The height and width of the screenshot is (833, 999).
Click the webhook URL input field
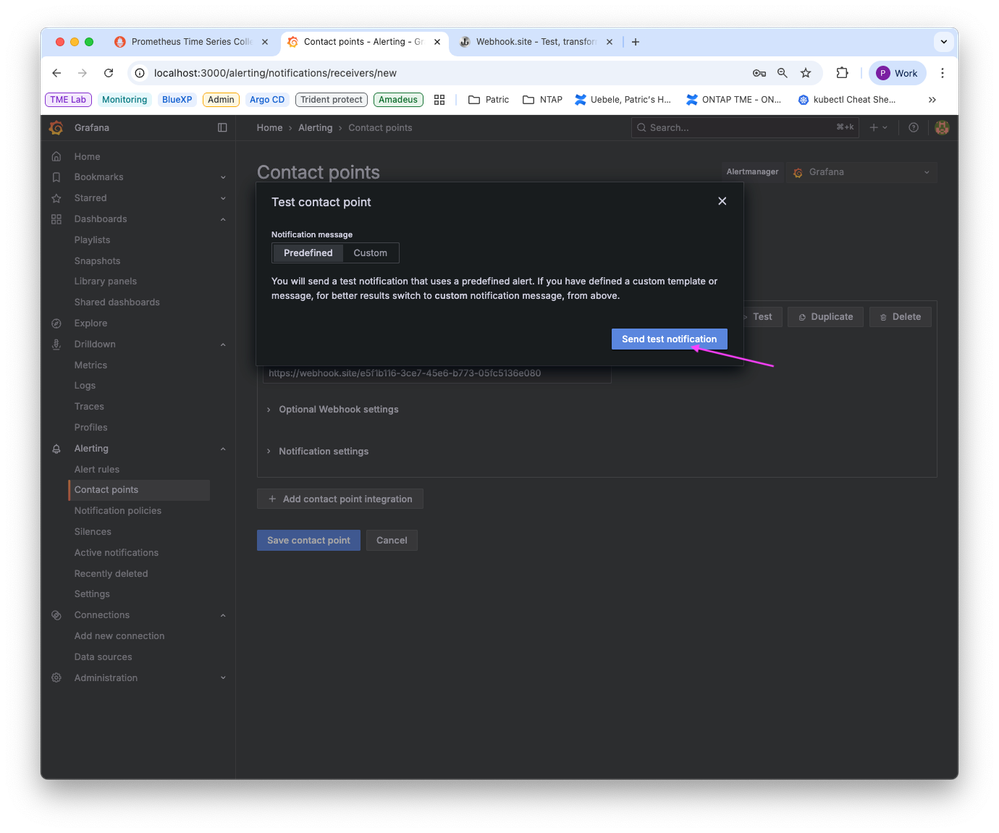tap(437, 373)
